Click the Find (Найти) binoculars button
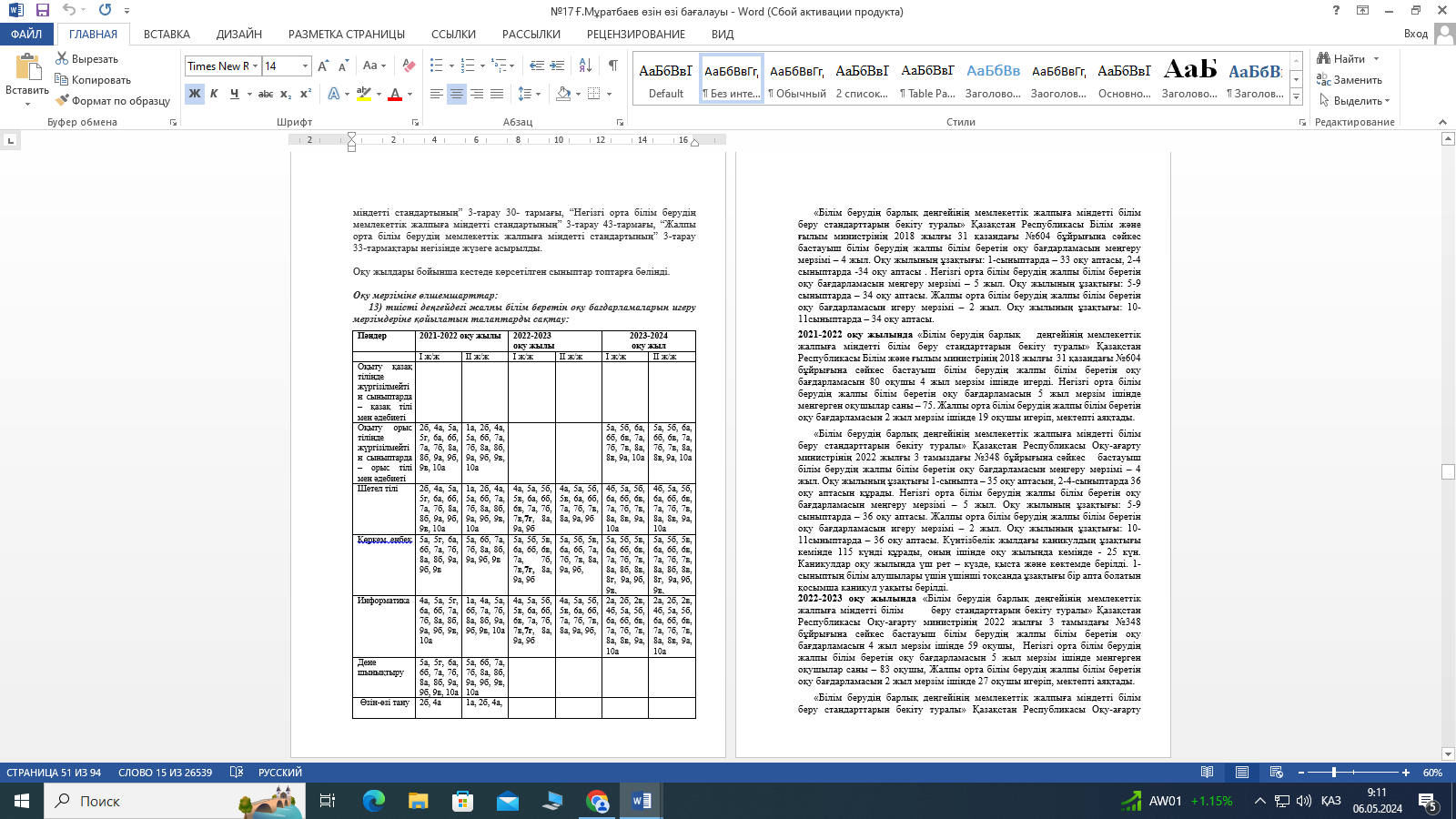Viewport: 1456px width, 819px height. (x=1341, y=59)
